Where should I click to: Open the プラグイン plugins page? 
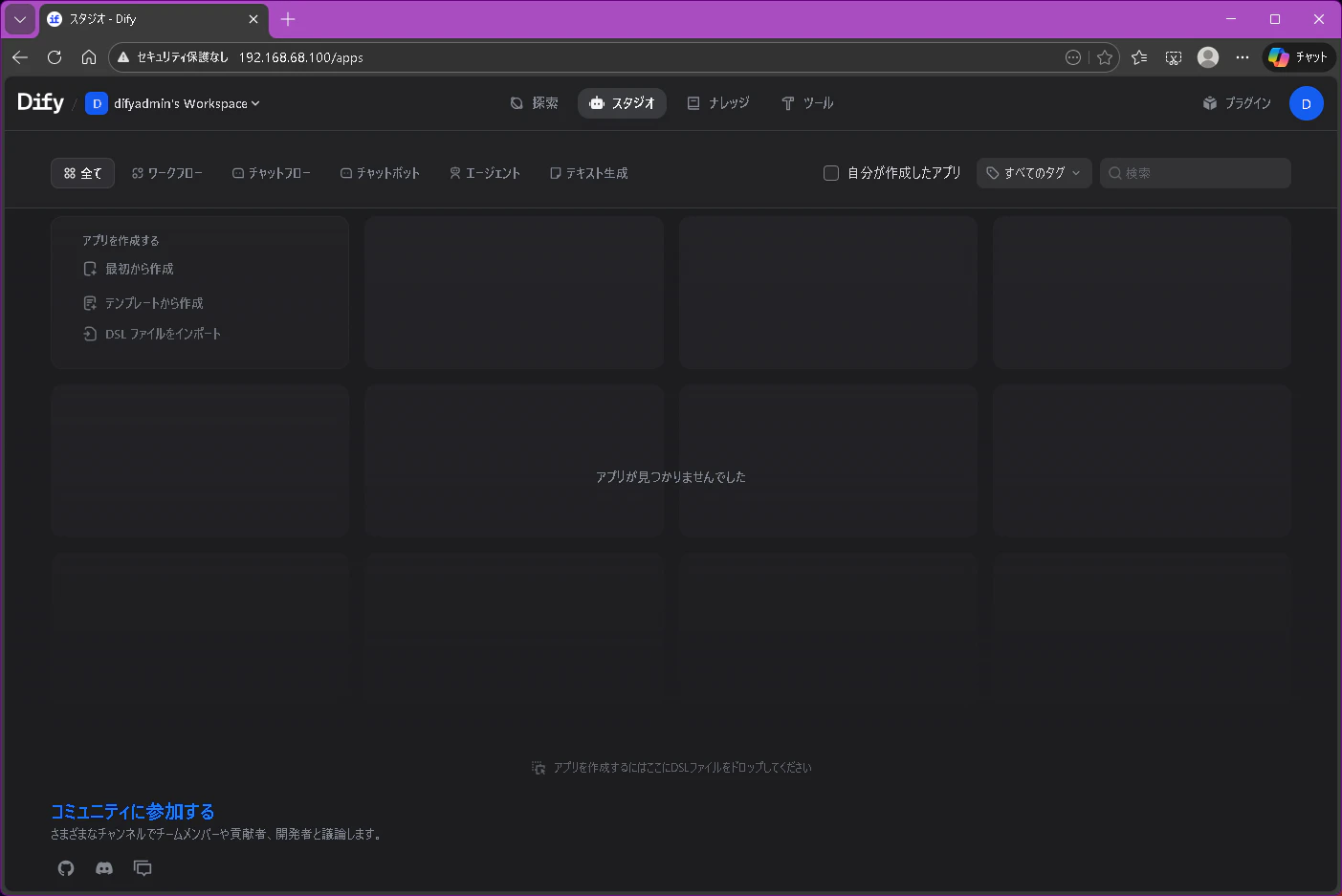(1237, 103)
